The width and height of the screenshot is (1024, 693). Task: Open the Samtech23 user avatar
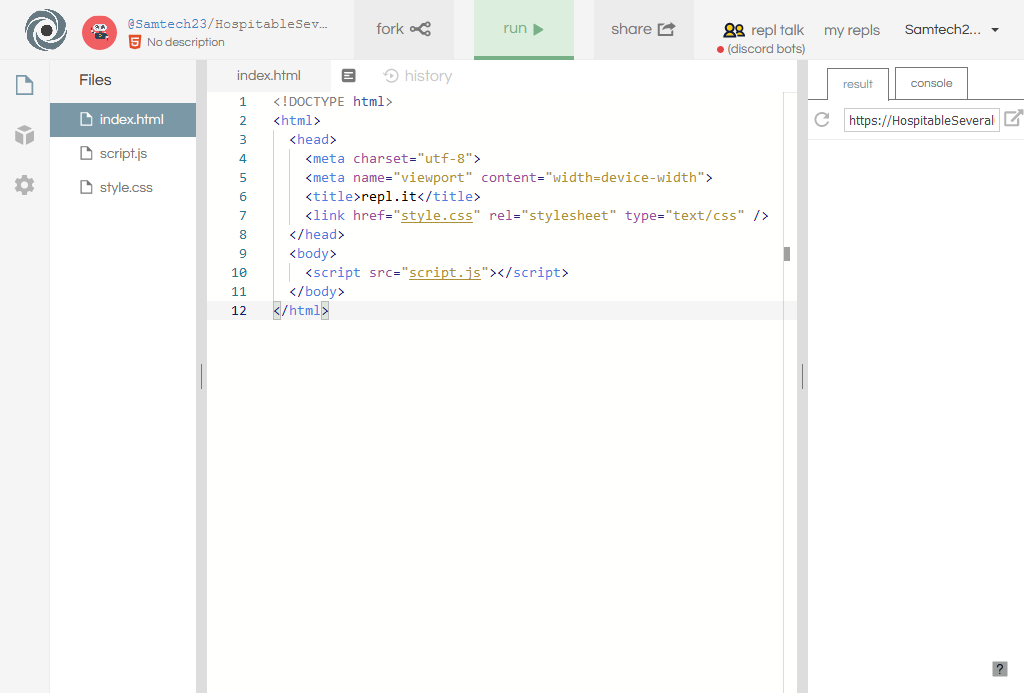click(x=99, y=32)
